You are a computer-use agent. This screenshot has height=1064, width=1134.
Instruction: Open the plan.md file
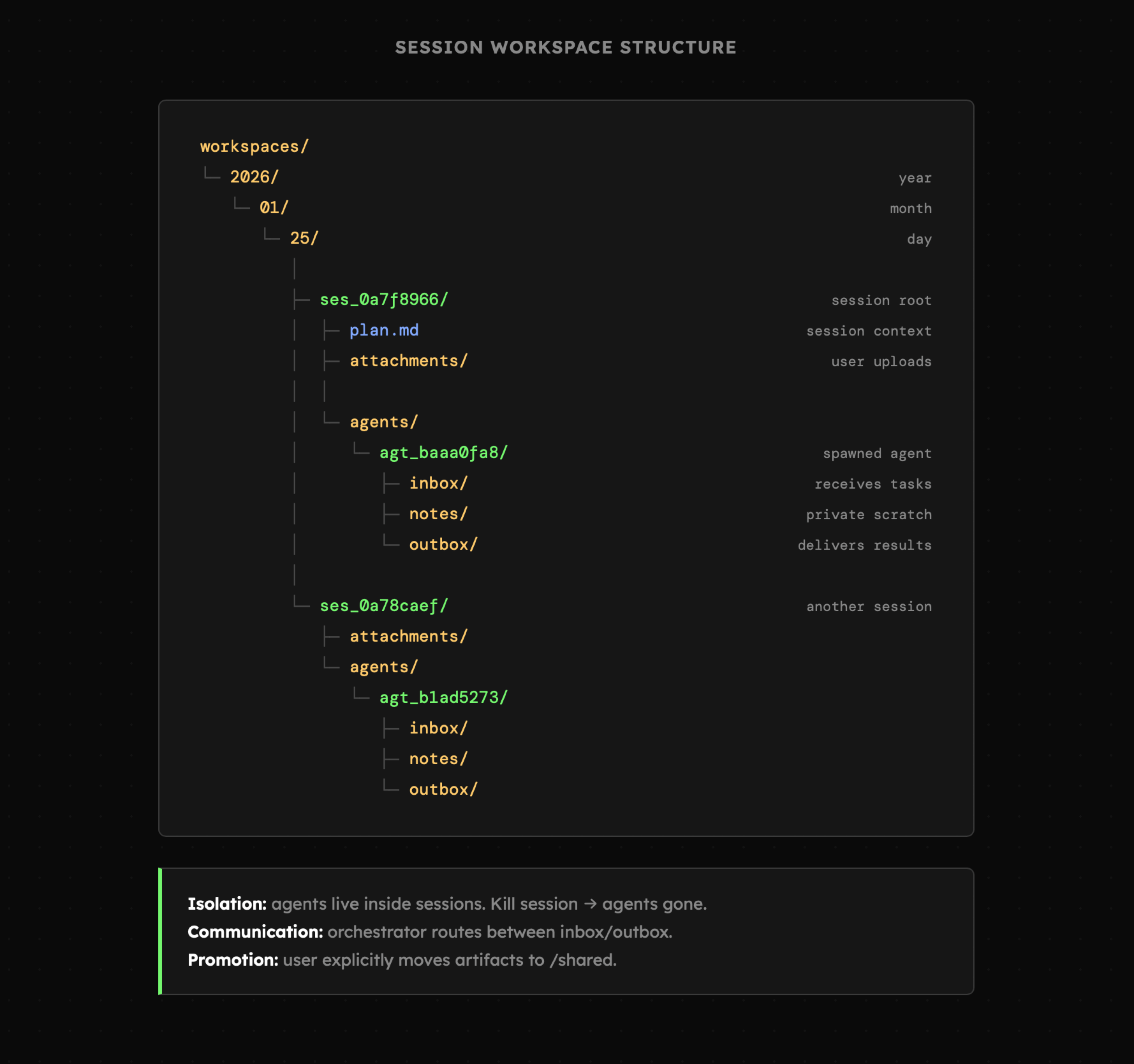pyautogui.click(x=383, y=331)
